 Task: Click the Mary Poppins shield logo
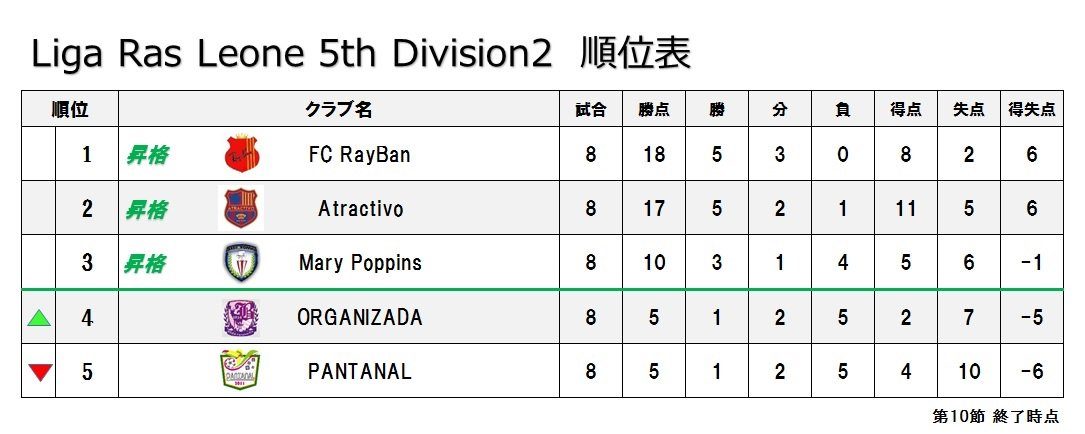point(241,262)
